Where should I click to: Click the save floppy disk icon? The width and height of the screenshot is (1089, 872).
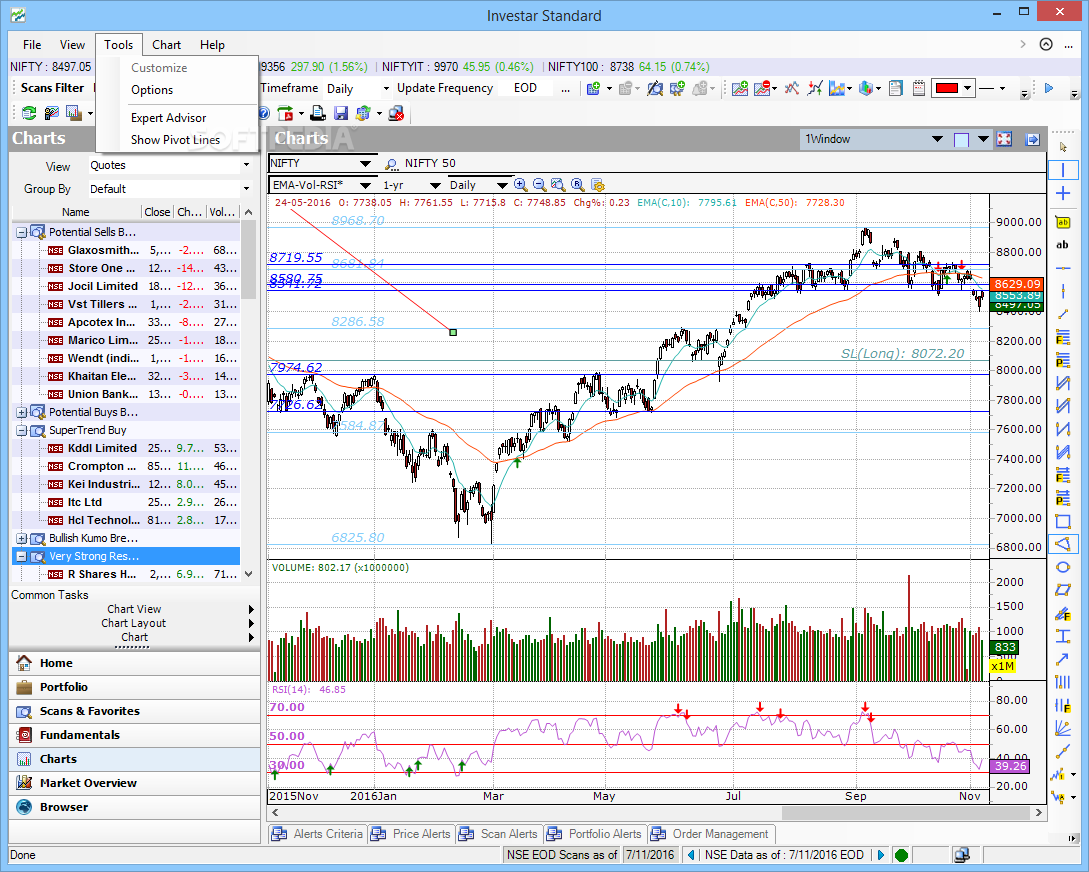point(340,113)
